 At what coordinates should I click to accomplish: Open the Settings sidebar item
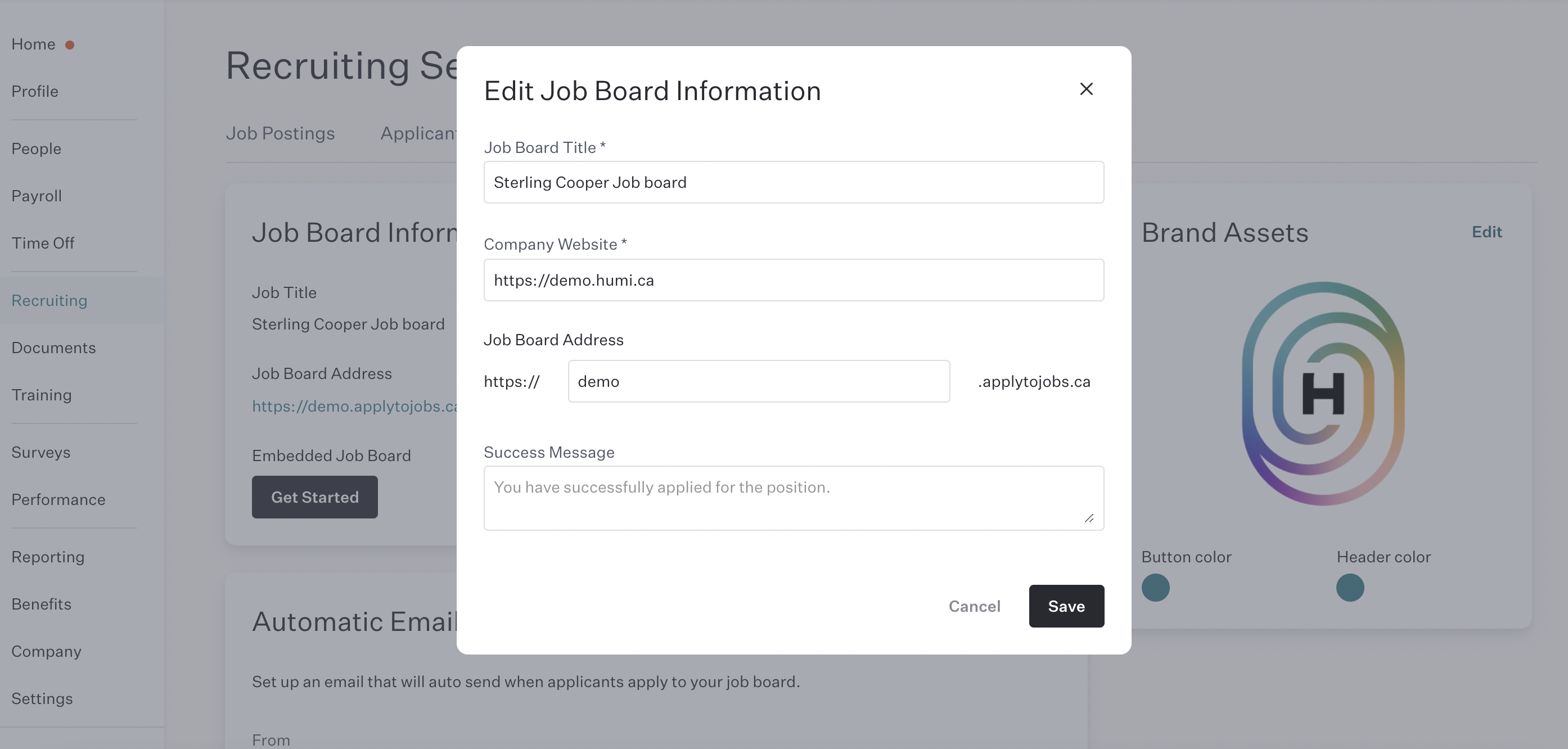pos(42,698)
